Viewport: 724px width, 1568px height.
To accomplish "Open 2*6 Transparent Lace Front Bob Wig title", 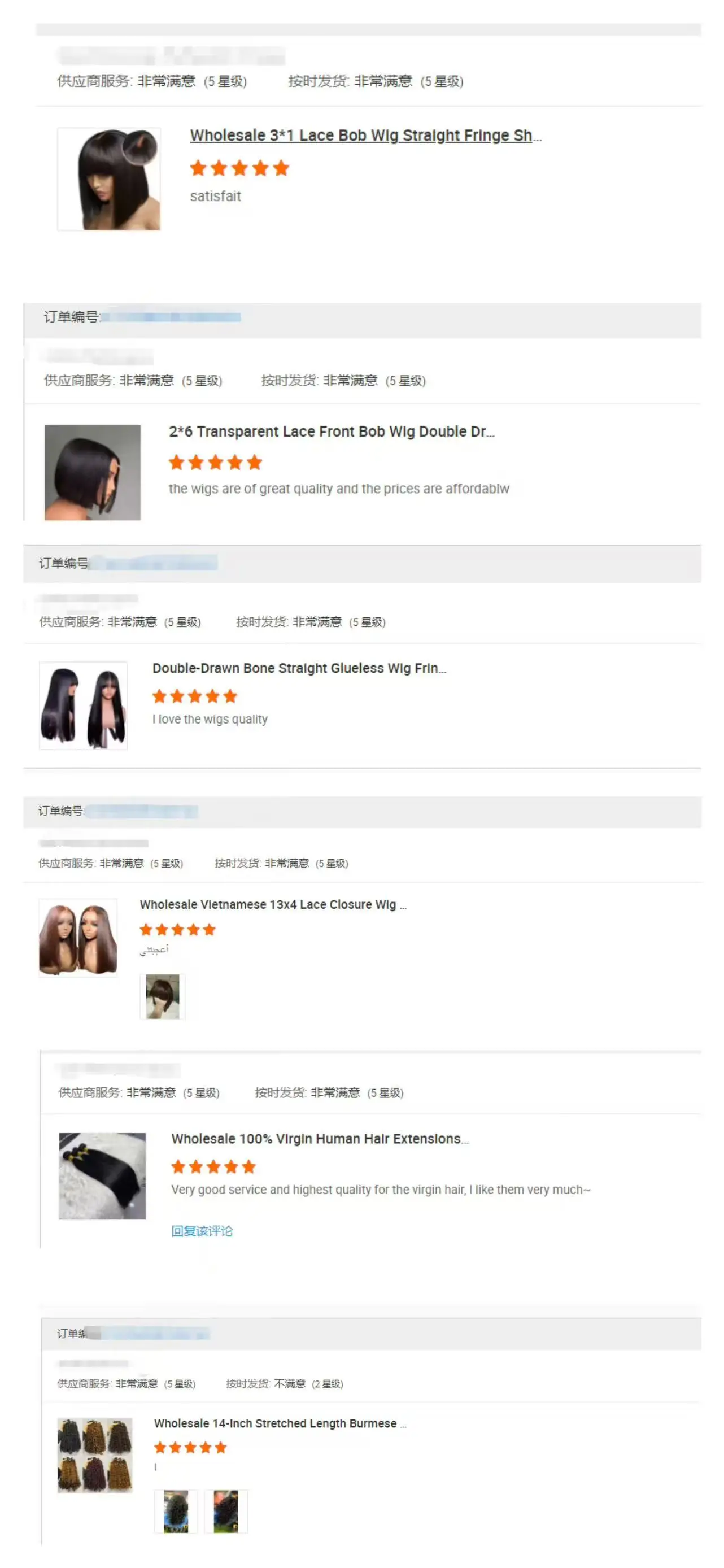I will [x=332, y=432].
